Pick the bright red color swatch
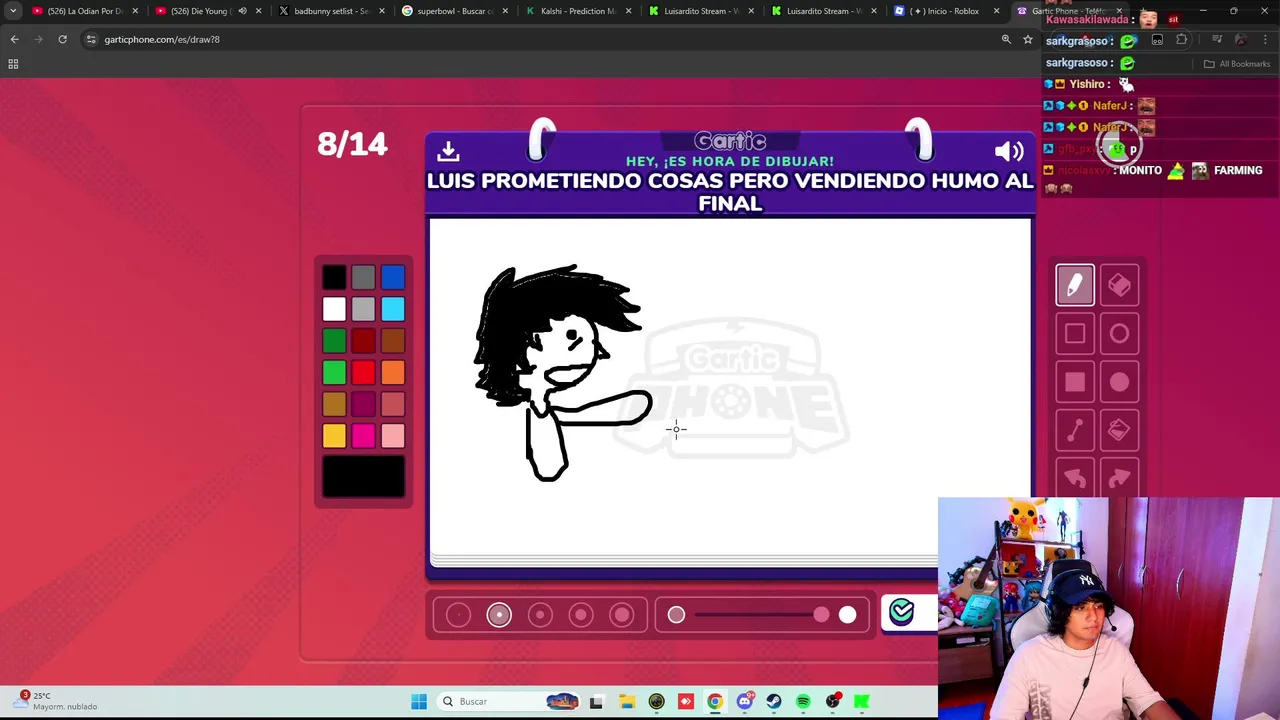 (x=363, y=373)
